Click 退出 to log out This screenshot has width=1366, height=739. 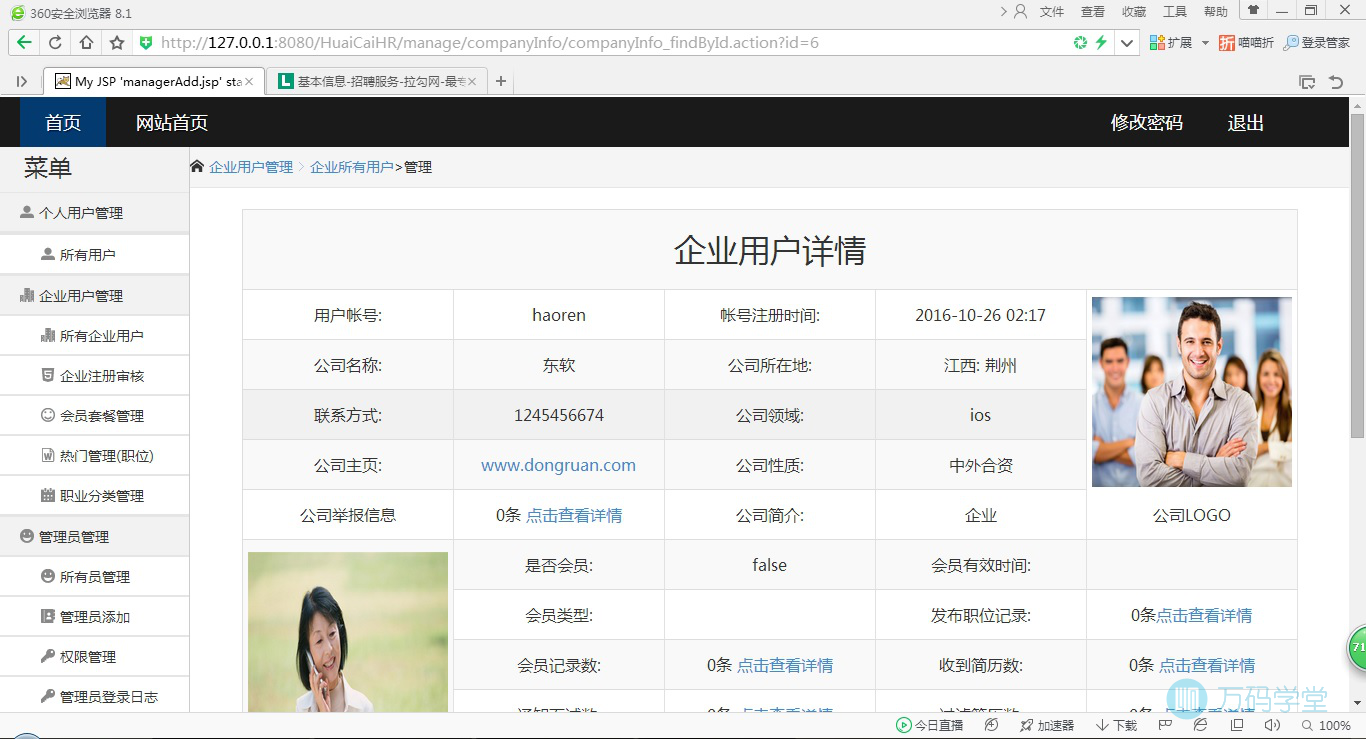(1246, 122)
